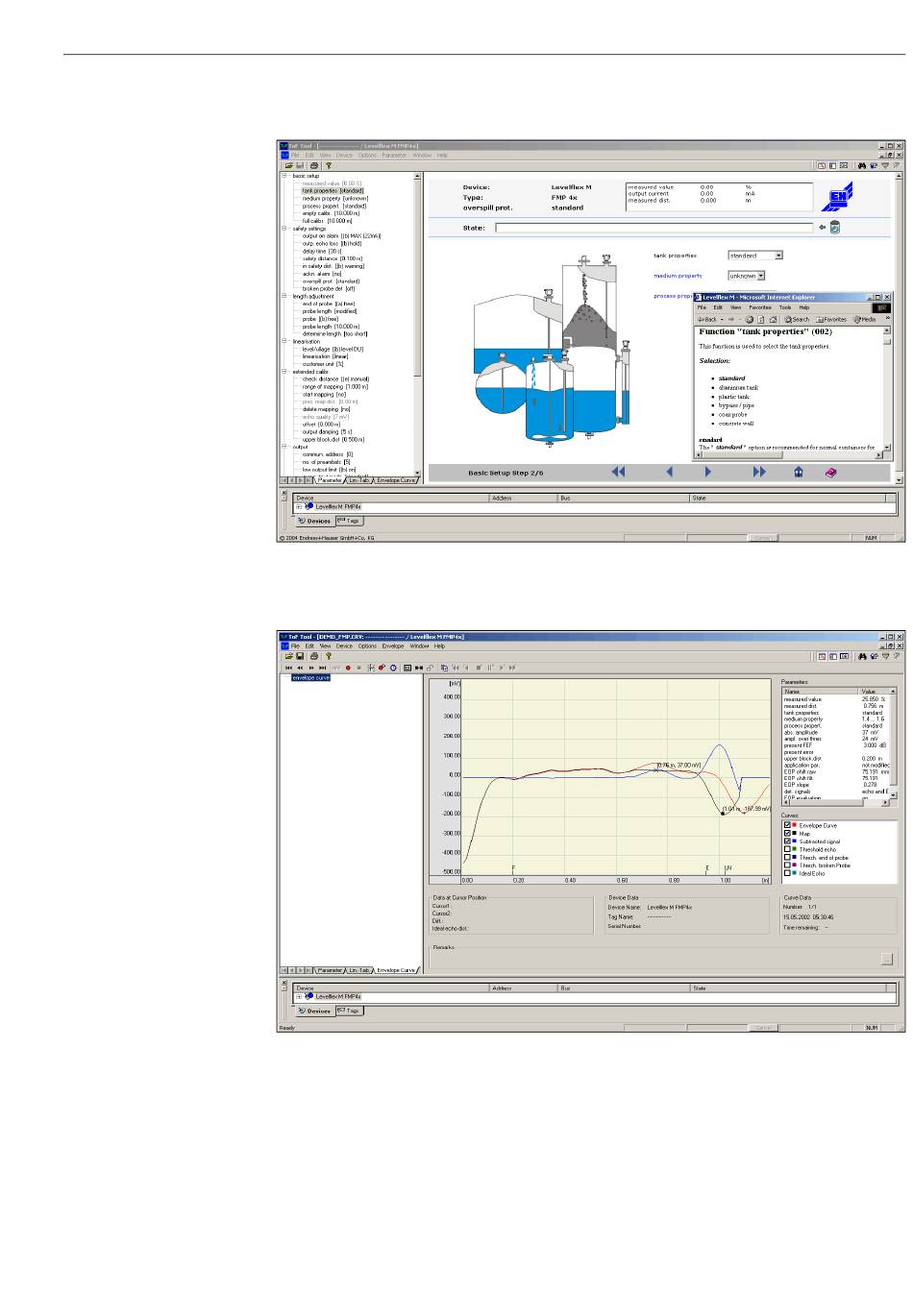913x1316 pixels.
Task: Toggle the Map curve checkbox
Action: point(788,834)
